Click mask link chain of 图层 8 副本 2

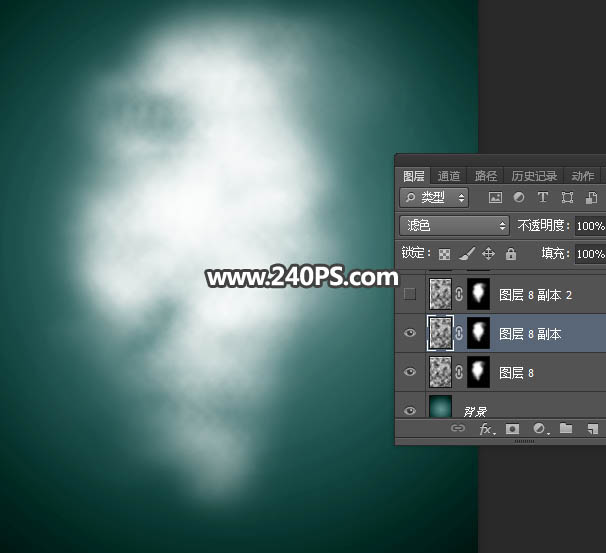(459, 294)
